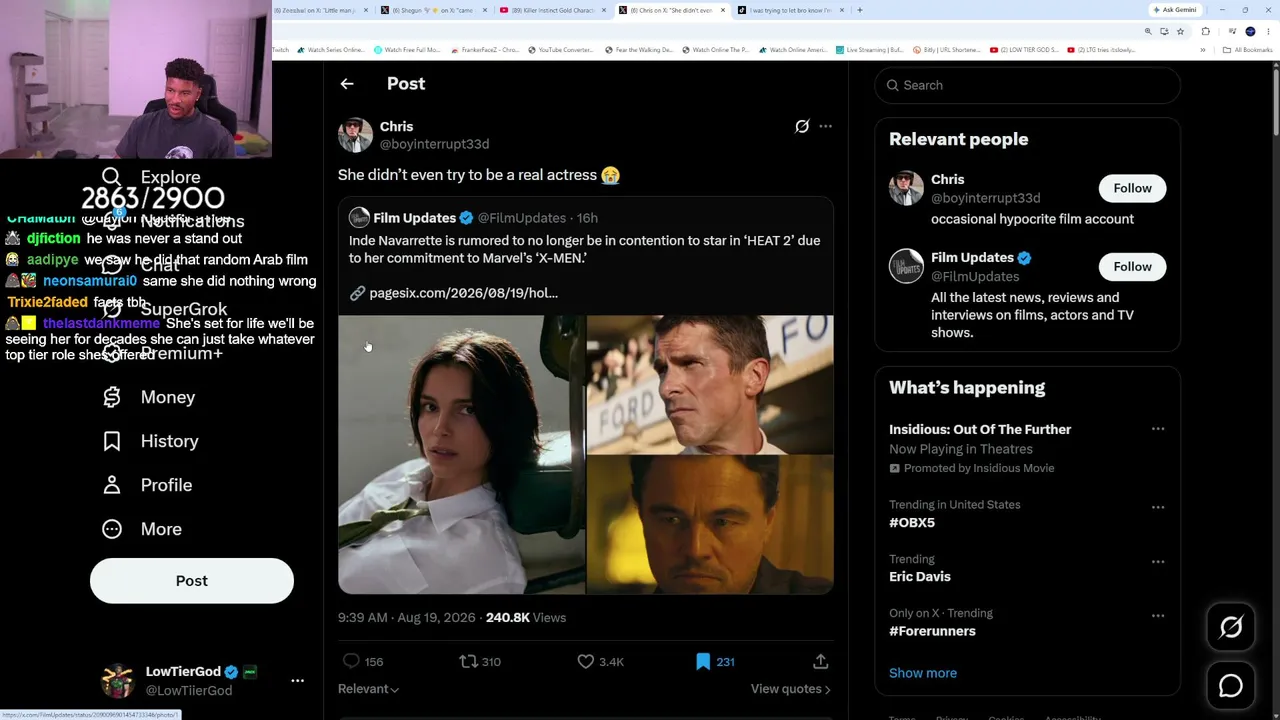Click the 240.8K Views count
Viewport: 1280px width, 720px height.
coord(526,618)
